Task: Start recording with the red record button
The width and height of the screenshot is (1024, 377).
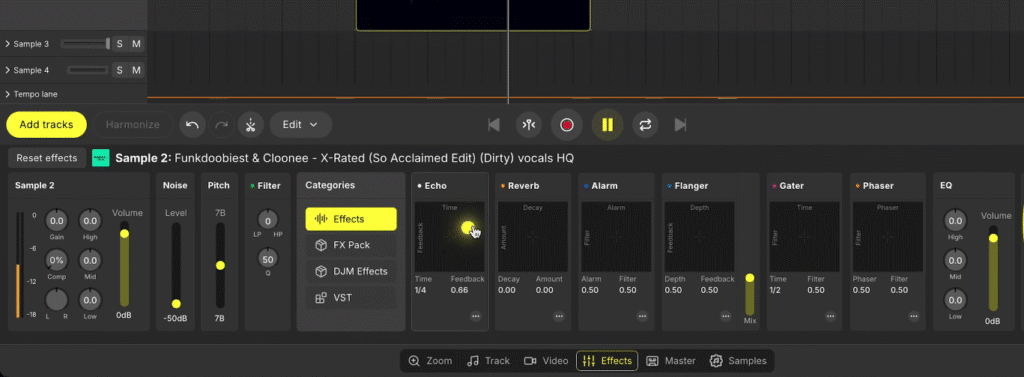Action: tap(567, 124)
